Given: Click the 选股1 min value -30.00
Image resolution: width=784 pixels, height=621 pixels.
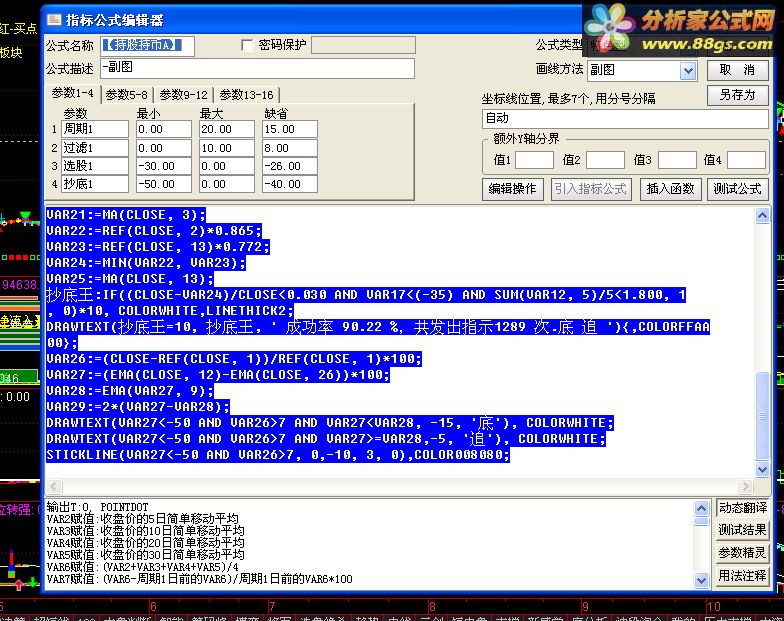Looking at the screenshot, I should tap(164, 166).
